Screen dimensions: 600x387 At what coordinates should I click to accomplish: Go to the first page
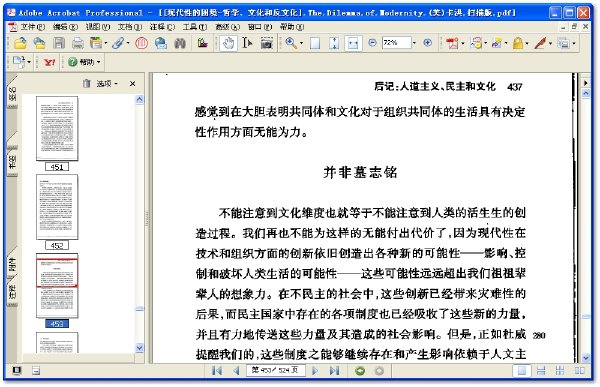217,371
